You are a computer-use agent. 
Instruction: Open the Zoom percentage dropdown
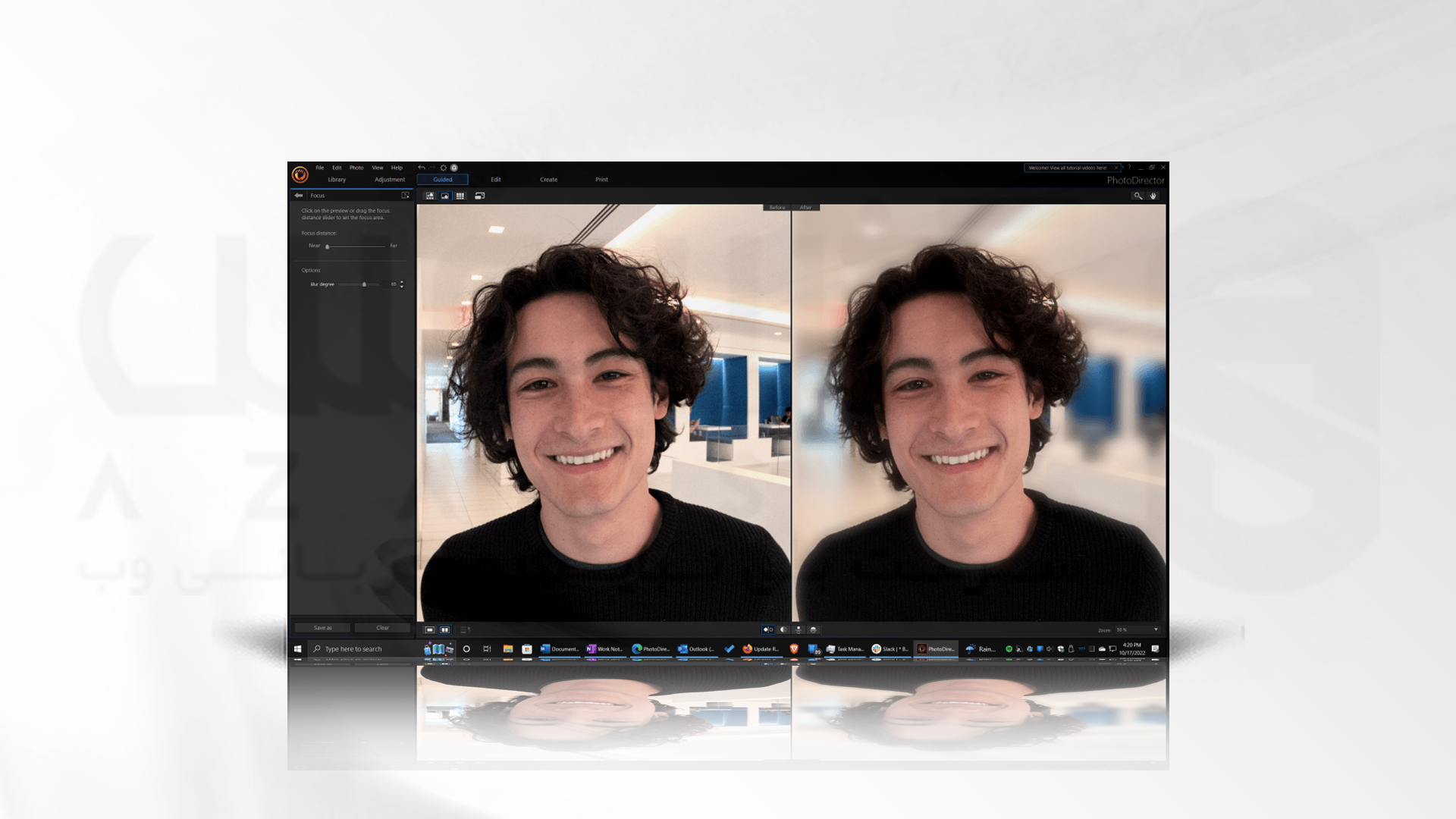(x=1137, y=630)
